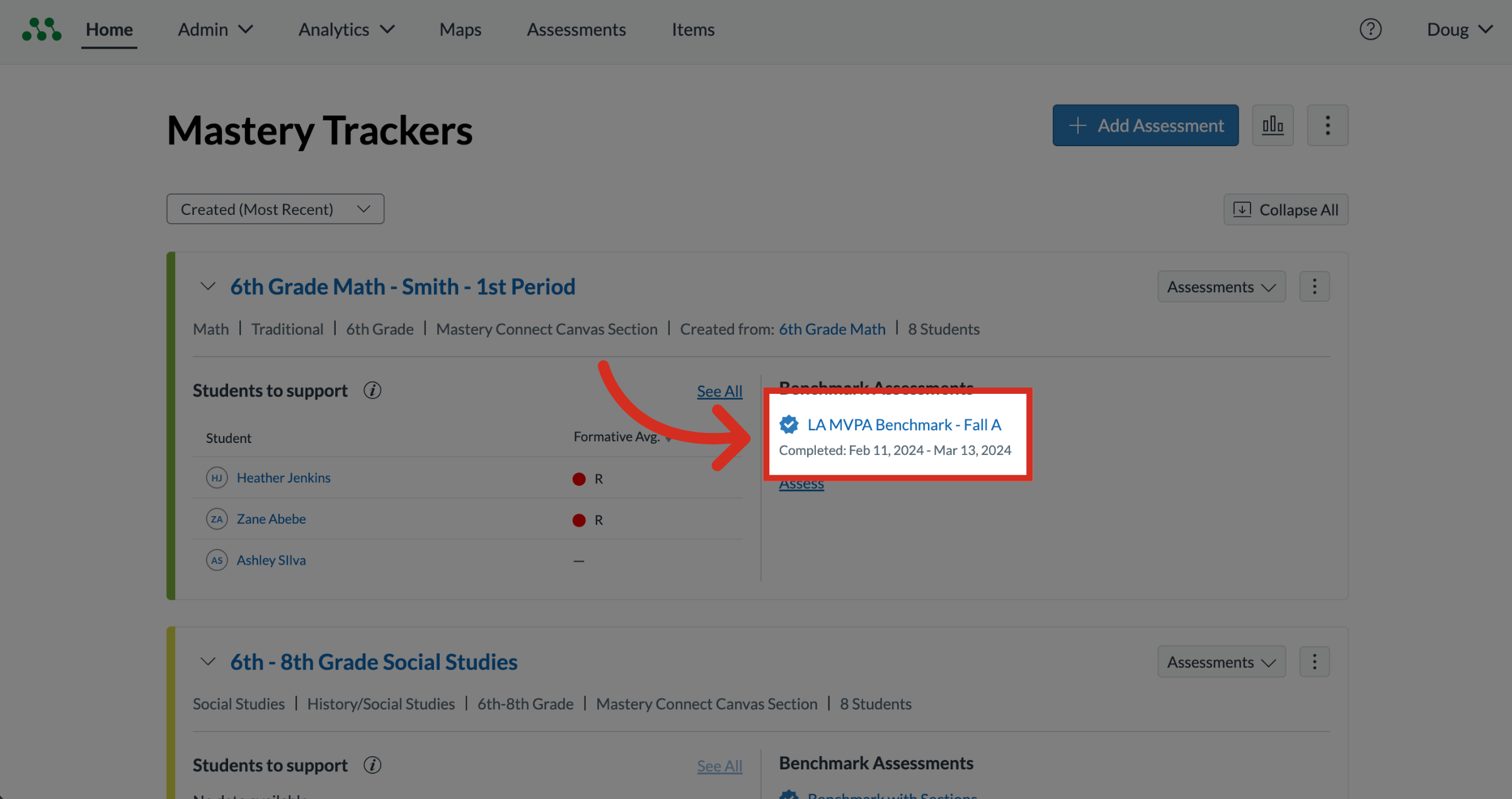Click the Collapse All button
The image size is (1512, 799).
tap(1286, 209)
